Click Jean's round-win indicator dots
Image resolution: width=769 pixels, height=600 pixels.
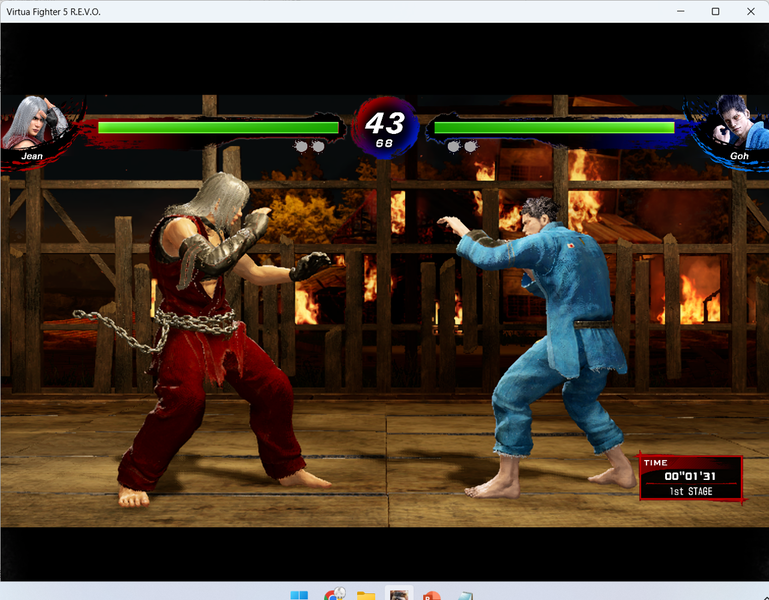pos(309,146)
